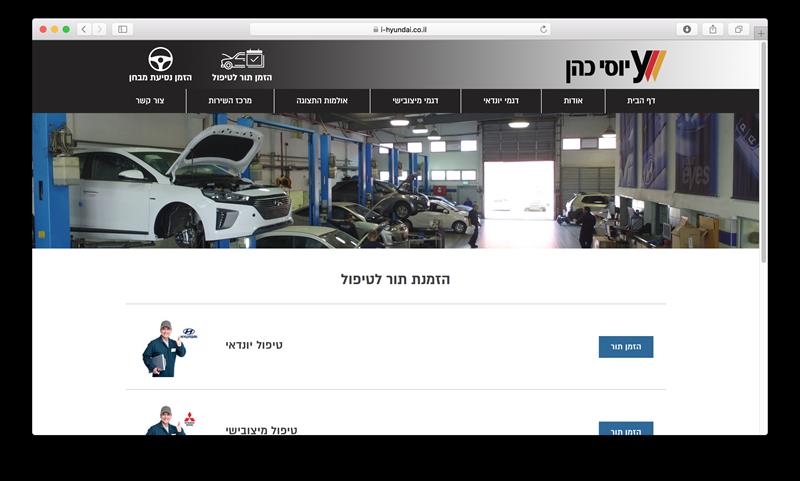Show the Safari tab overview

click(x=738, y=30)
